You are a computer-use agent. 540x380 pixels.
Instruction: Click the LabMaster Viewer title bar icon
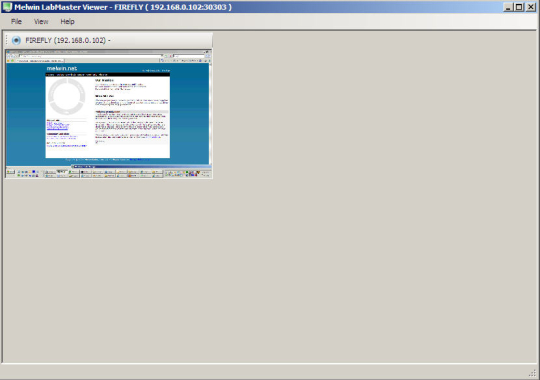pos(7,7)
